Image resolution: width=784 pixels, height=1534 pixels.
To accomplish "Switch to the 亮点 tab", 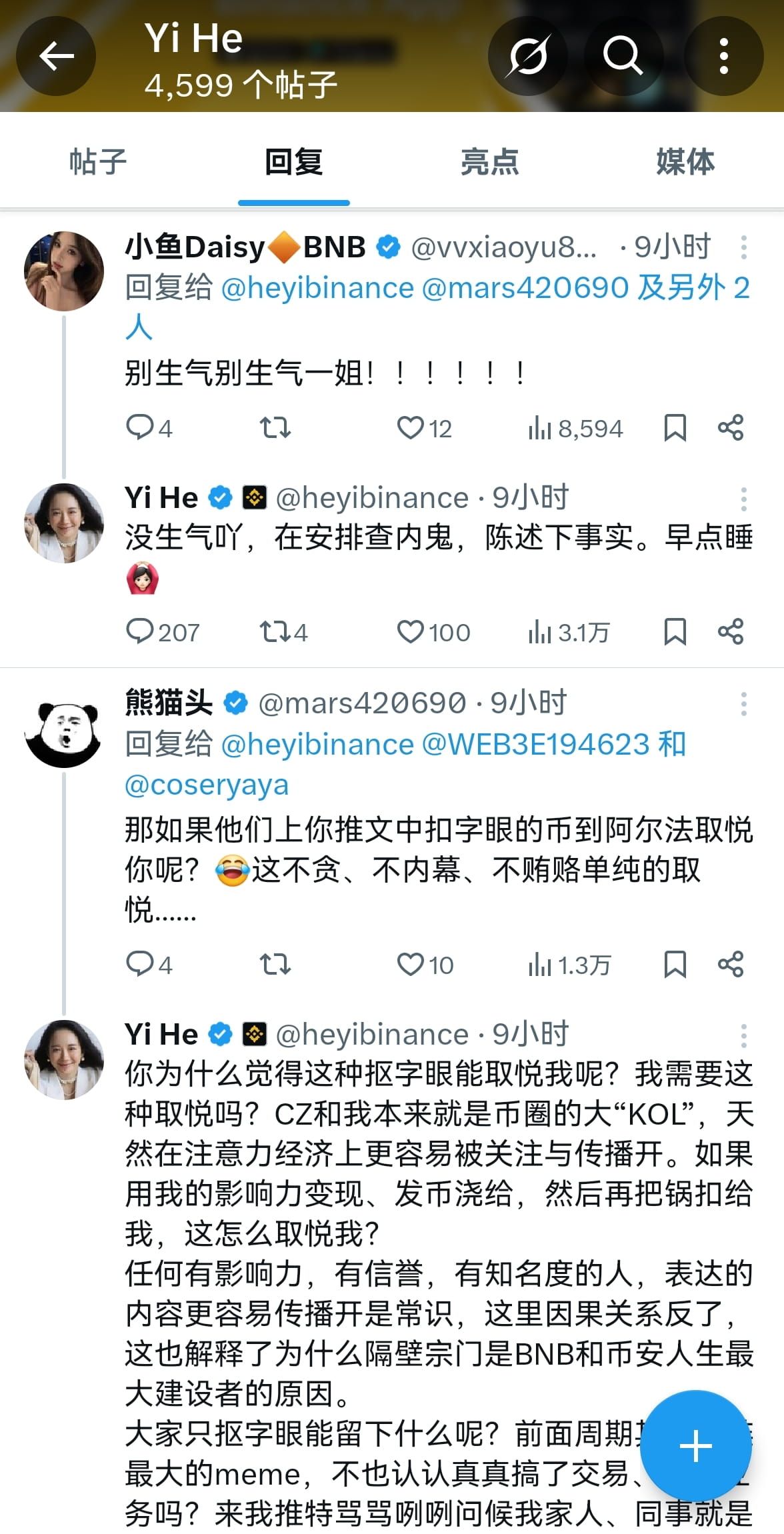I will point(490,162).
